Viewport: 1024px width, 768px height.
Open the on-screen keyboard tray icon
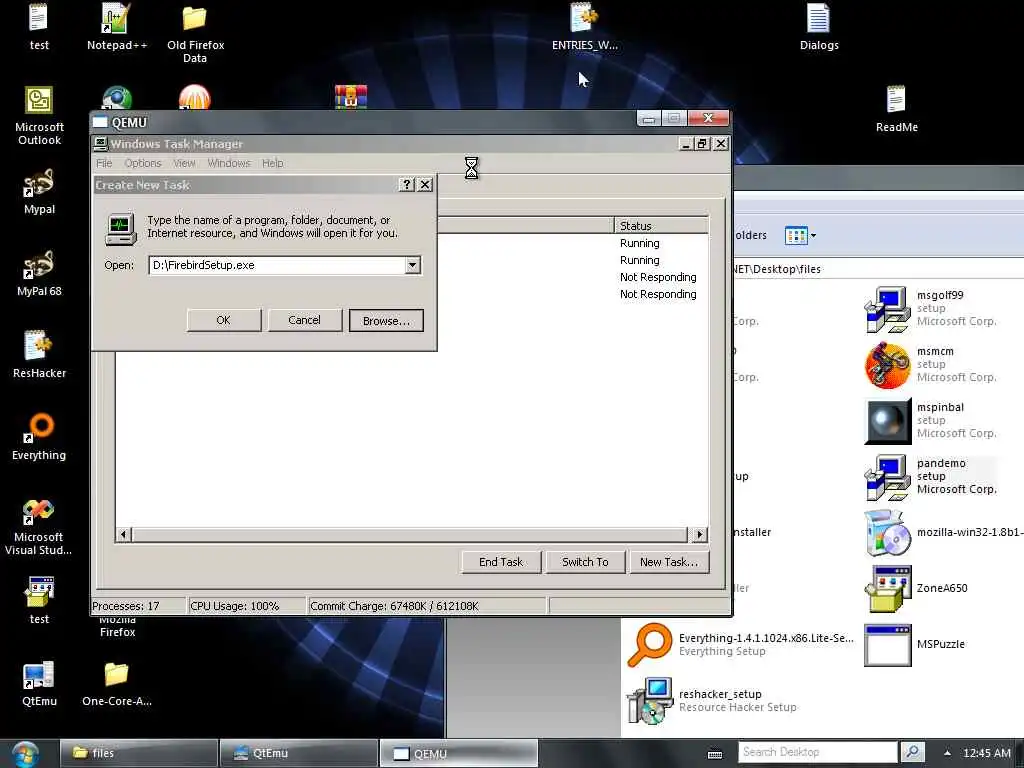tap(715, 754)
